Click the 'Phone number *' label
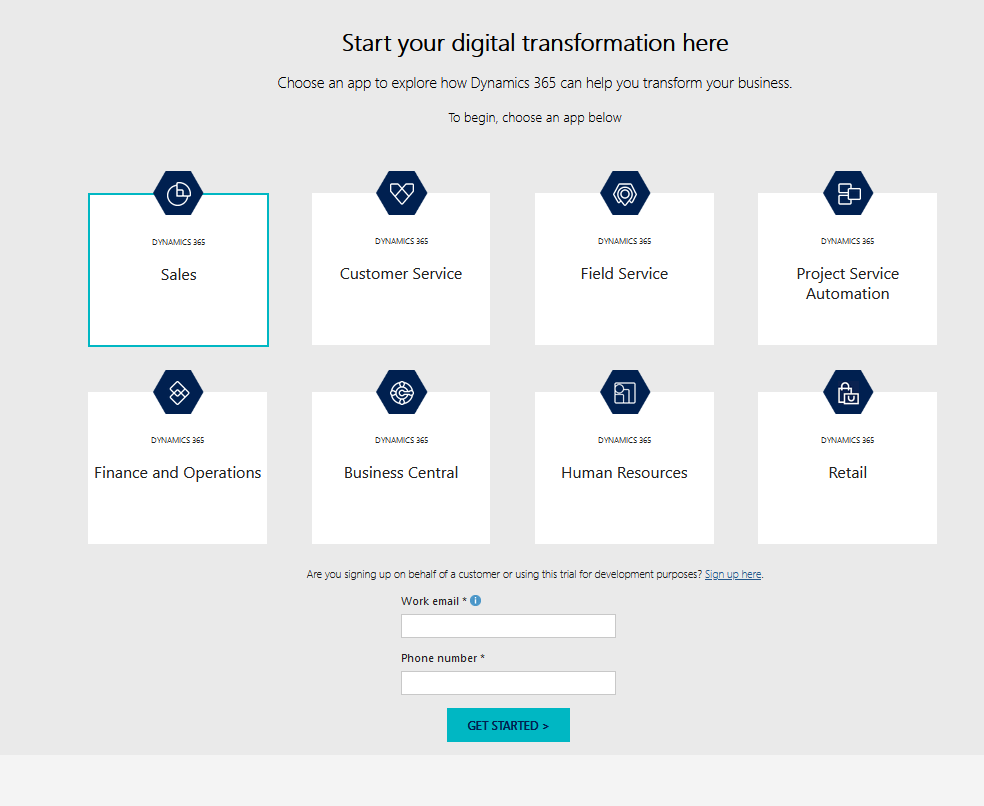Image resolution: width=984 pixels, height=806 pixels. (x=443, y=658)
